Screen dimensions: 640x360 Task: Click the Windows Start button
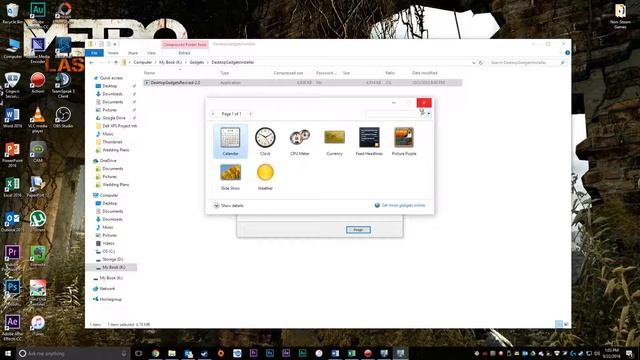tap(7, 353)
